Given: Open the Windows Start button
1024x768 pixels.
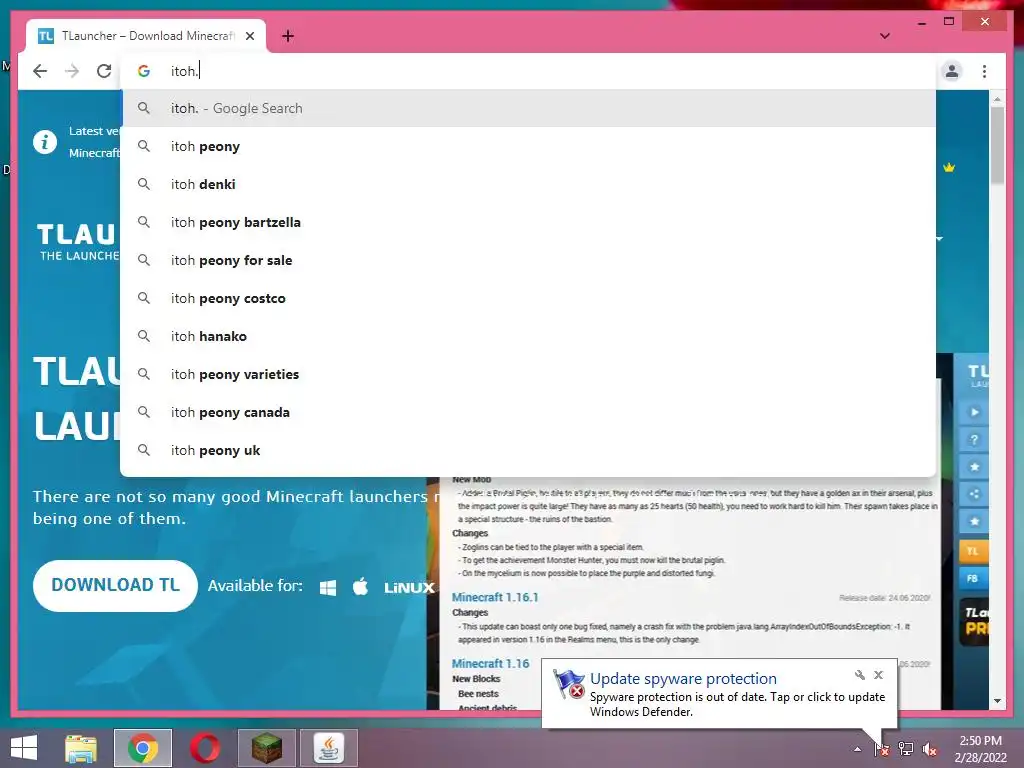Looking at the screenshot, I should [24, 748].
